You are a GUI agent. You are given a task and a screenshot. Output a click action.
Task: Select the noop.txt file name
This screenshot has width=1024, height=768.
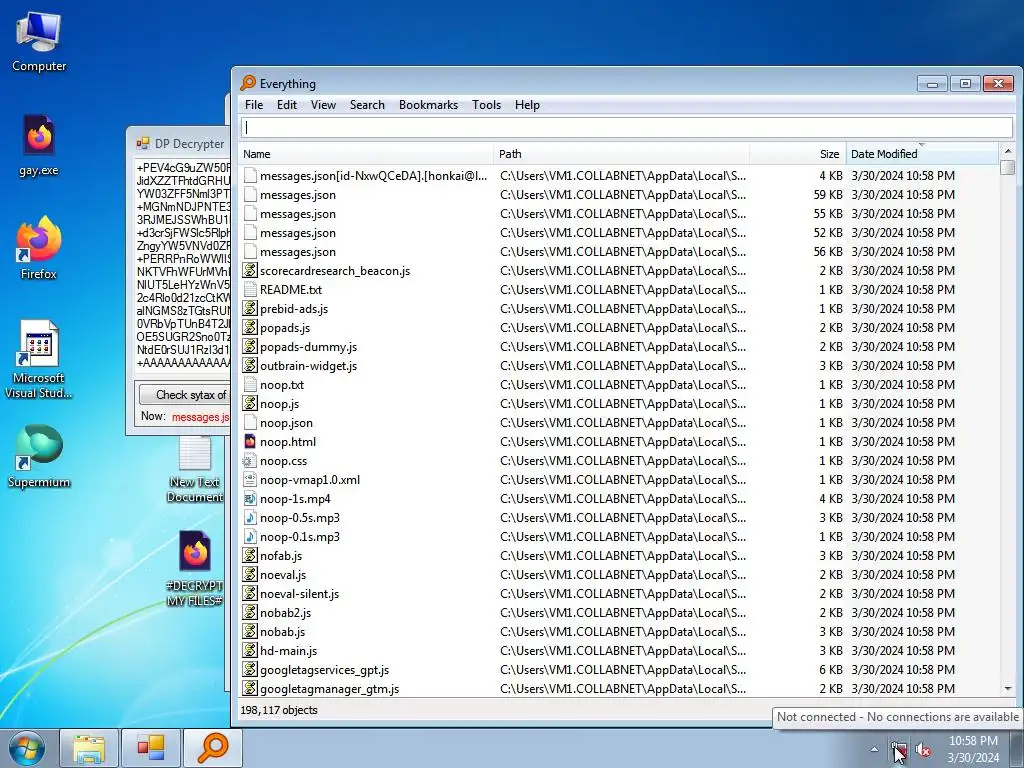click(281, 385)
